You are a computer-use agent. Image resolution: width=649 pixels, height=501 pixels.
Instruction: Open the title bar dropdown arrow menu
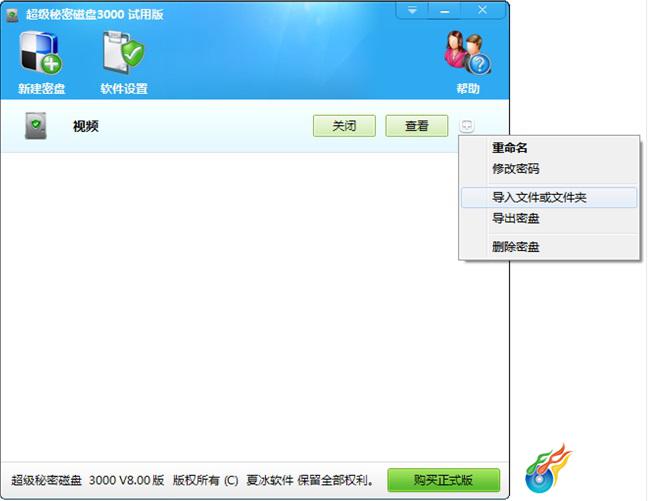tap(412, 10)
